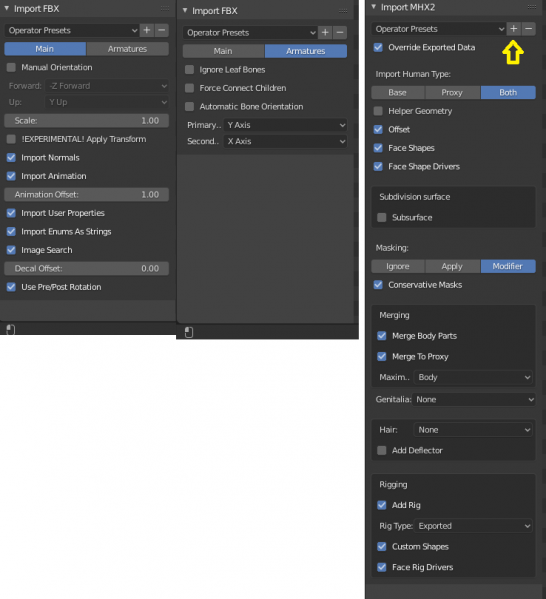
Task: Click the Scale value field
Action: (x=87, y=121)
